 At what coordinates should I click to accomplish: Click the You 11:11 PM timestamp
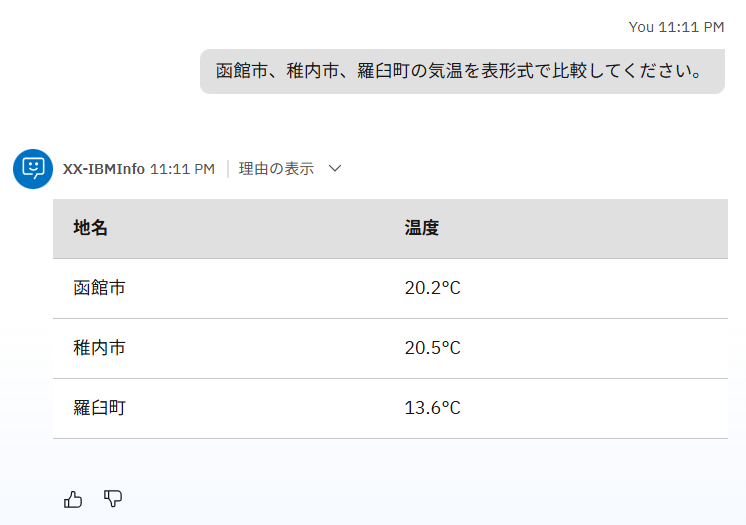pyautogui.click(x=676, y=27)
